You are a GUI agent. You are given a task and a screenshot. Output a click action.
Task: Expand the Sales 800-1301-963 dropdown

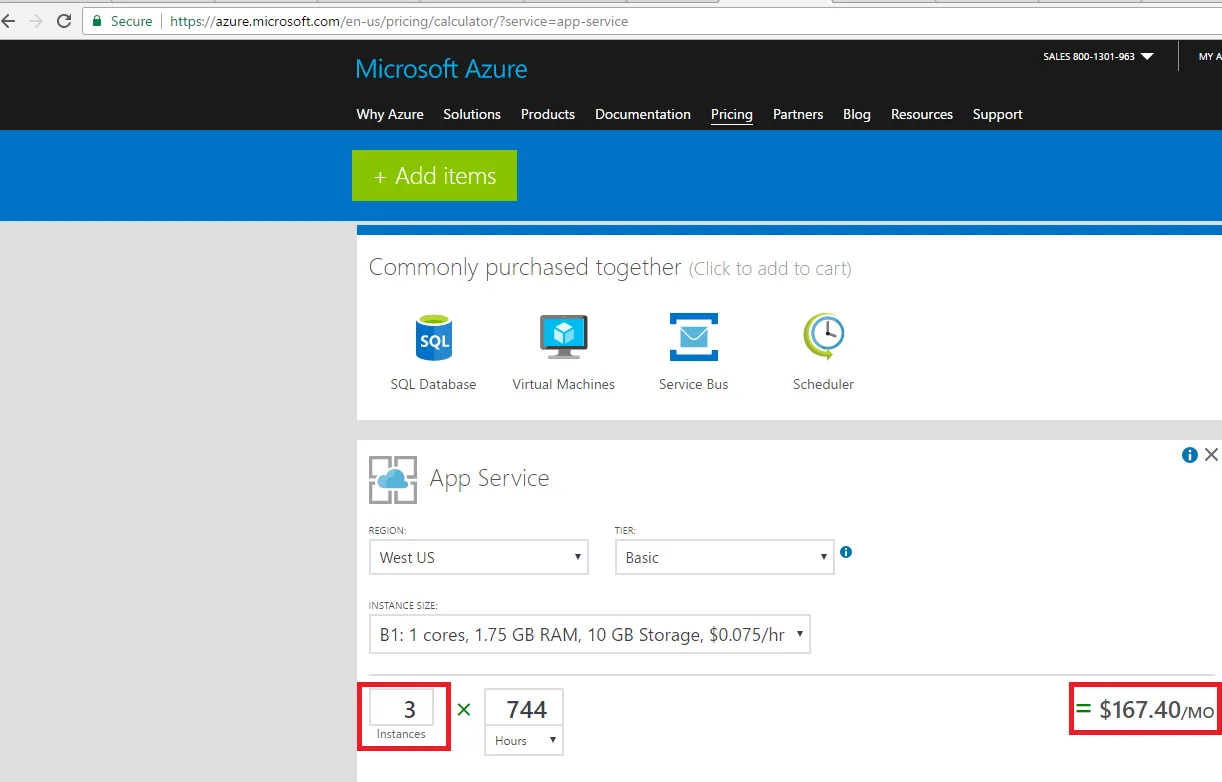1098,57
